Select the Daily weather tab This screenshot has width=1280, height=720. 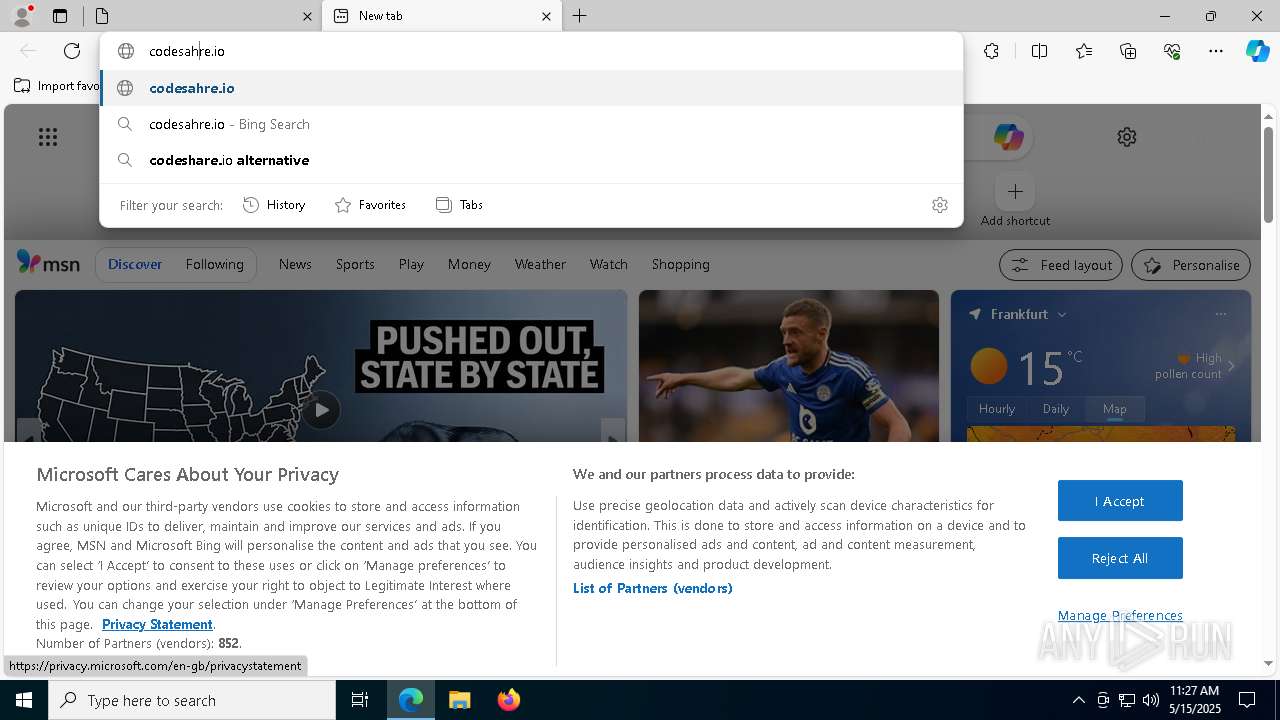tap(1056, 409)
